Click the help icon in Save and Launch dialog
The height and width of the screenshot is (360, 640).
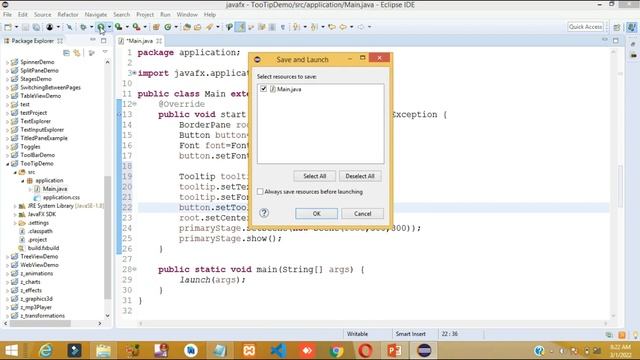pos(264,213)
